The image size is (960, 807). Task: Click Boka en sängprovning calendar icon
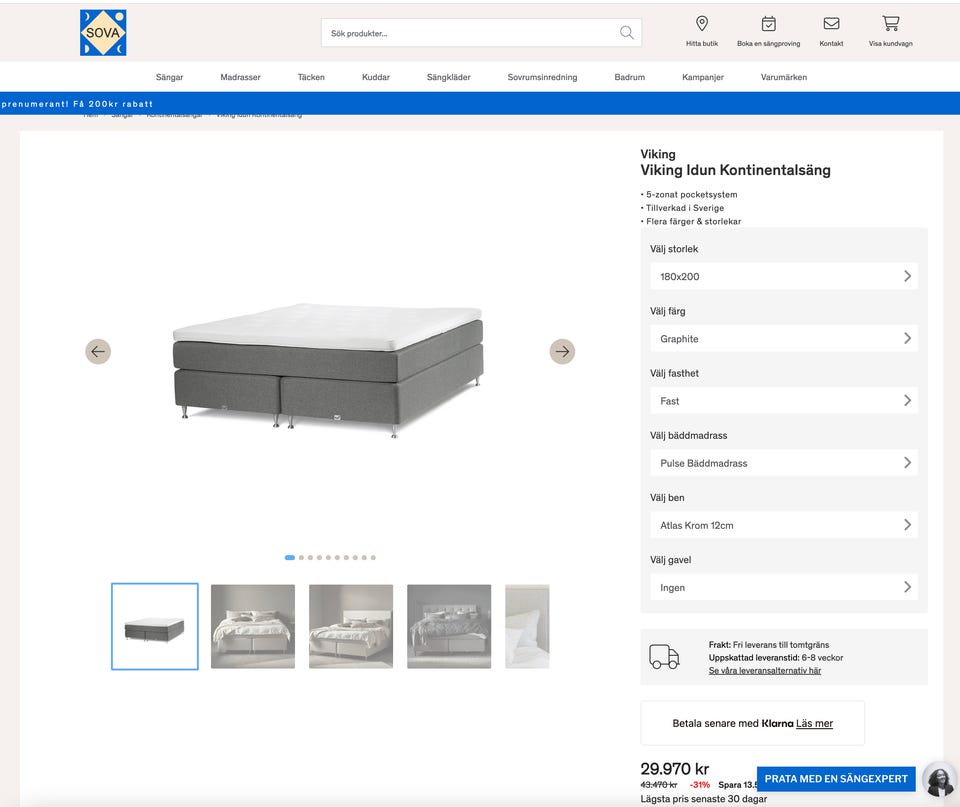pos(768,24)
